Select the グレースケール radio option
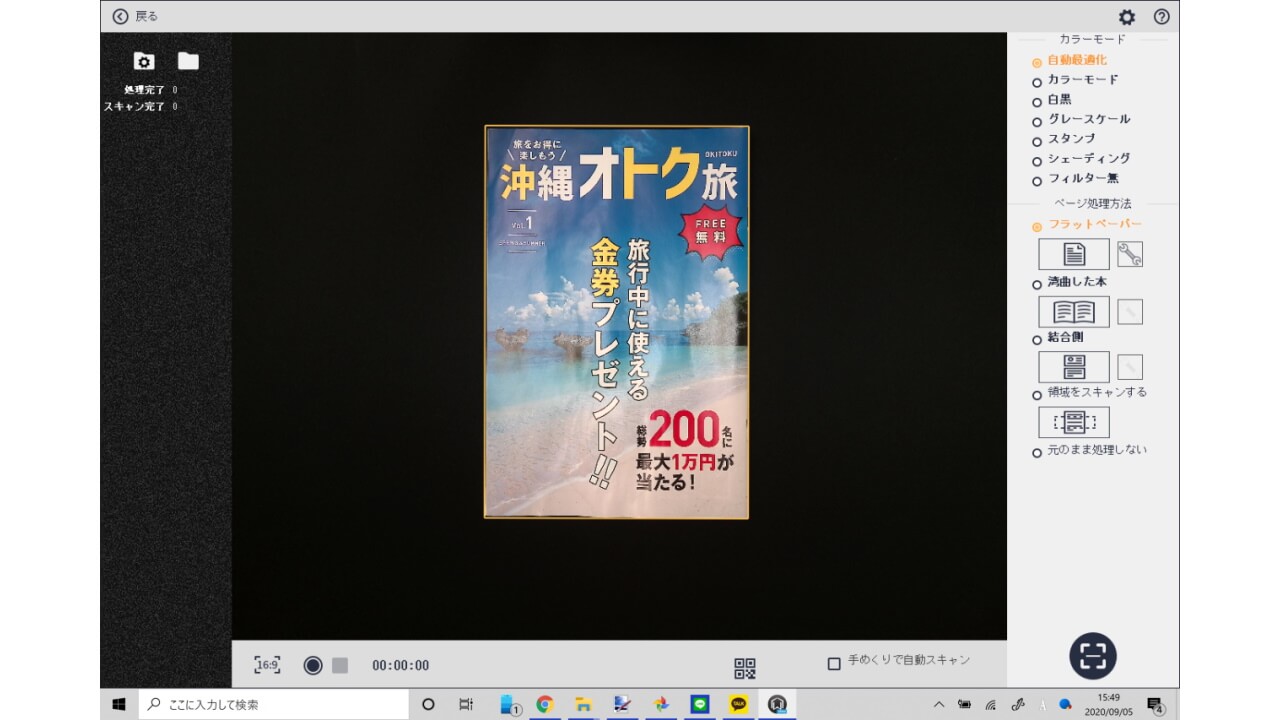The height and width of the screenshot is (720, 1280). pos(1037,121)
